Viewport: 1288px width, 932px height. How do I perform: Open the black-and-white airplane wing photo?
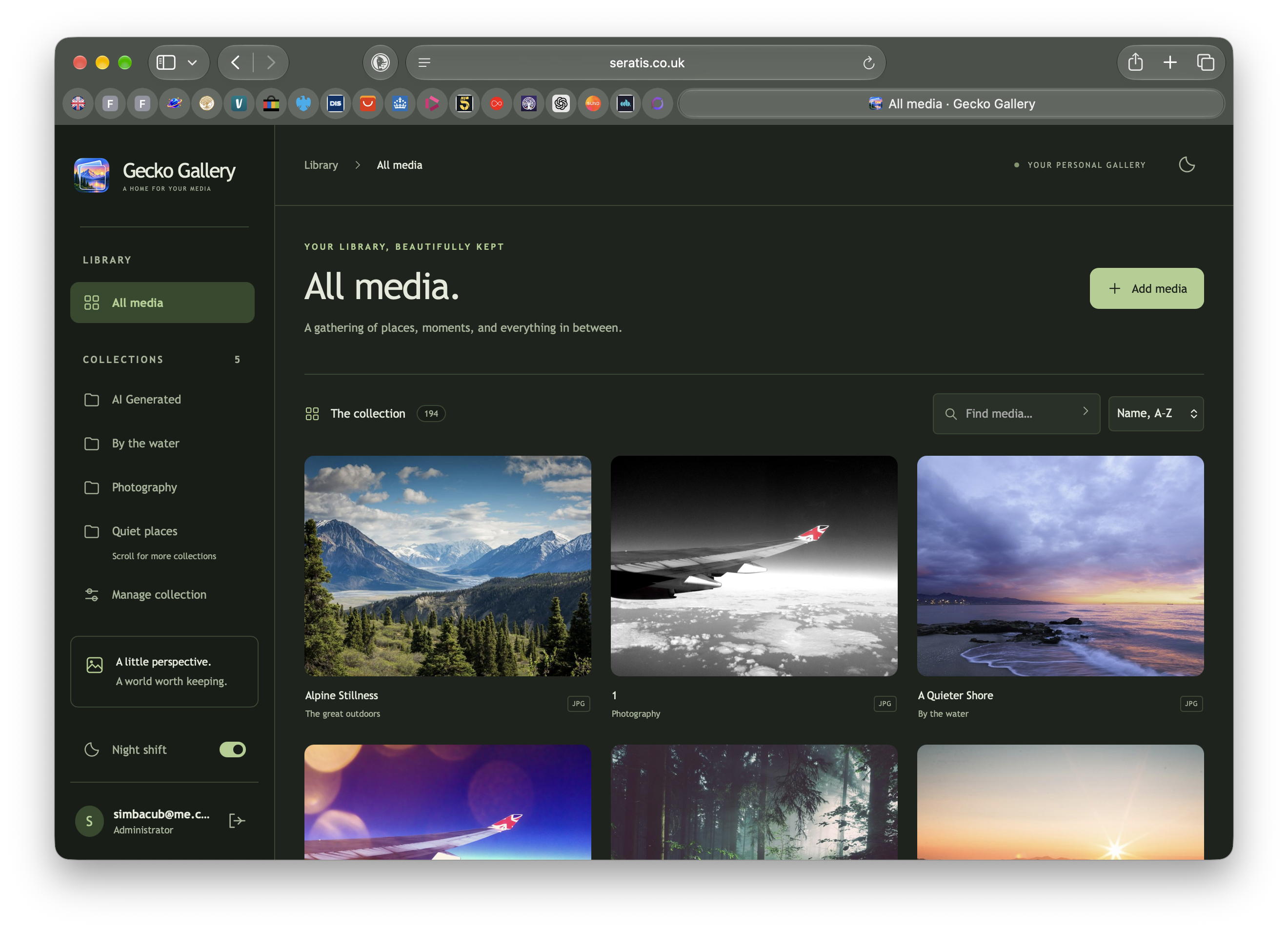pyautogui.click(x=754, y=566)
